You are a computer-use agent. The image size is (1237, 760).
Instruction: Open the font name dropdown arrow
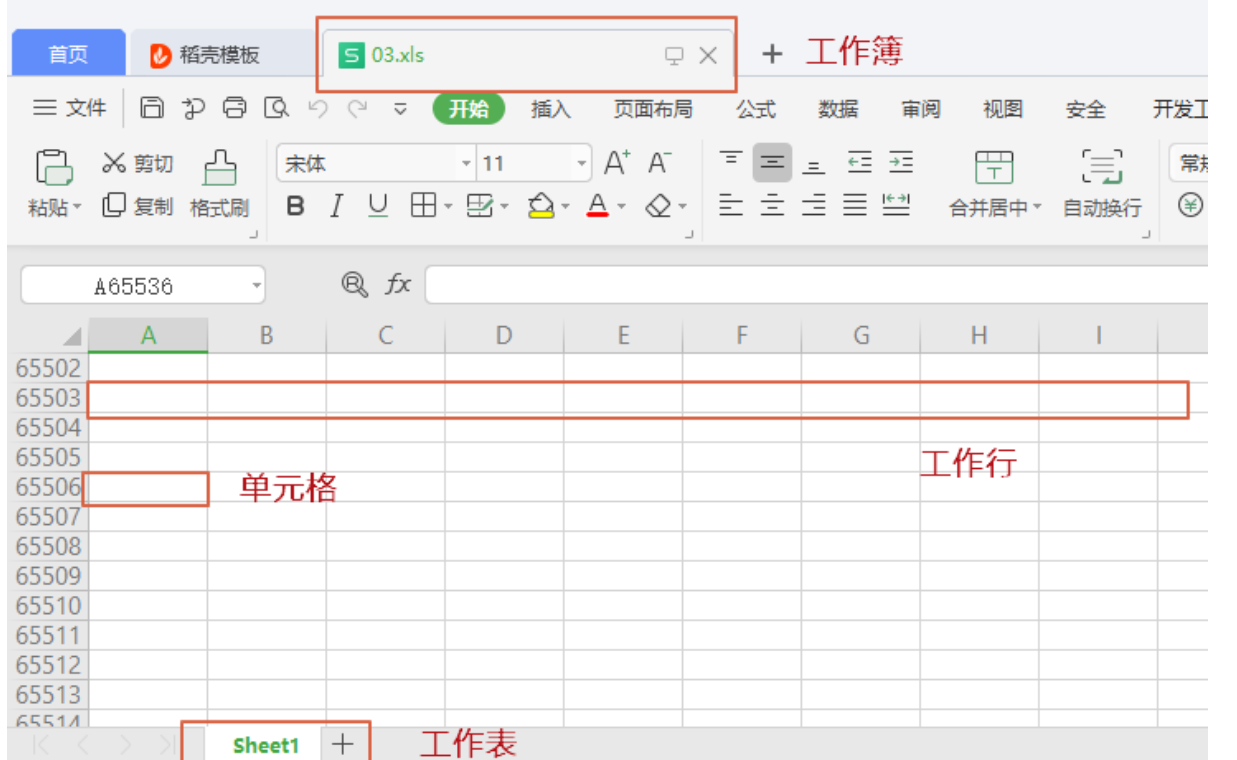click(x=466, y=163)
